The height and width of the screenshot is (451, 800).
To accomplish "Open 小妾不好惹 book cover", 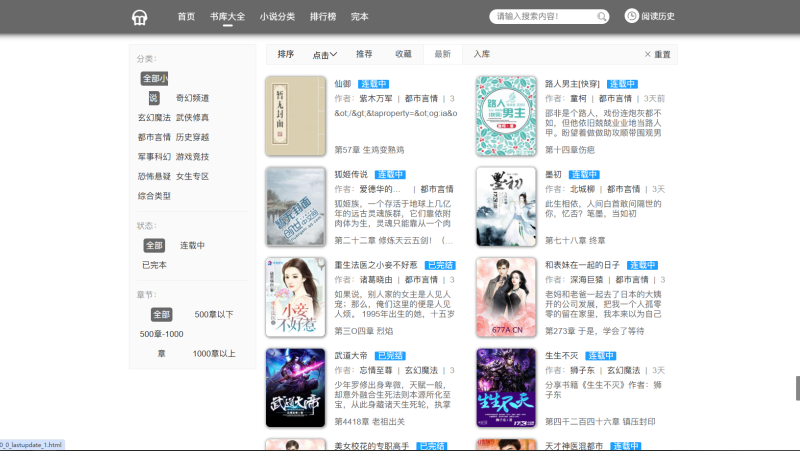I will tap(295, 297).
